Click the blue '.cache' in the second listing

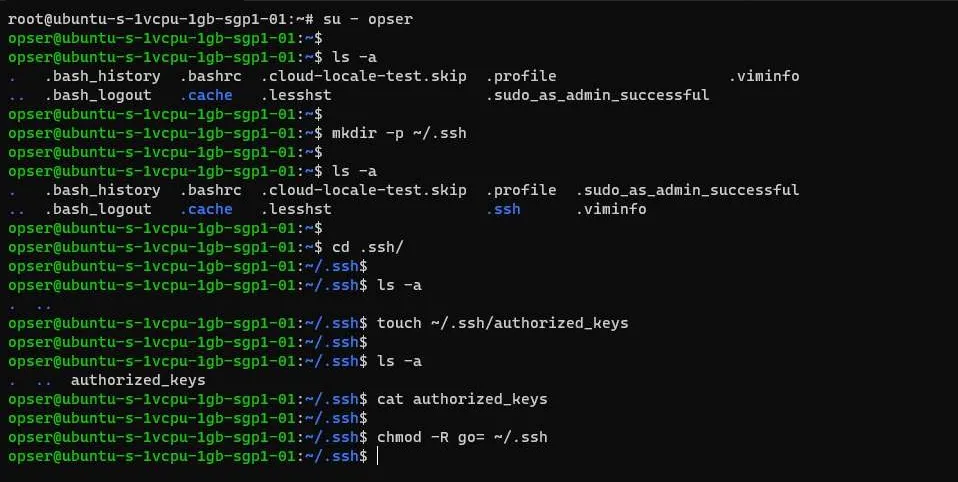pyautogui.click(x=206, y=210)
